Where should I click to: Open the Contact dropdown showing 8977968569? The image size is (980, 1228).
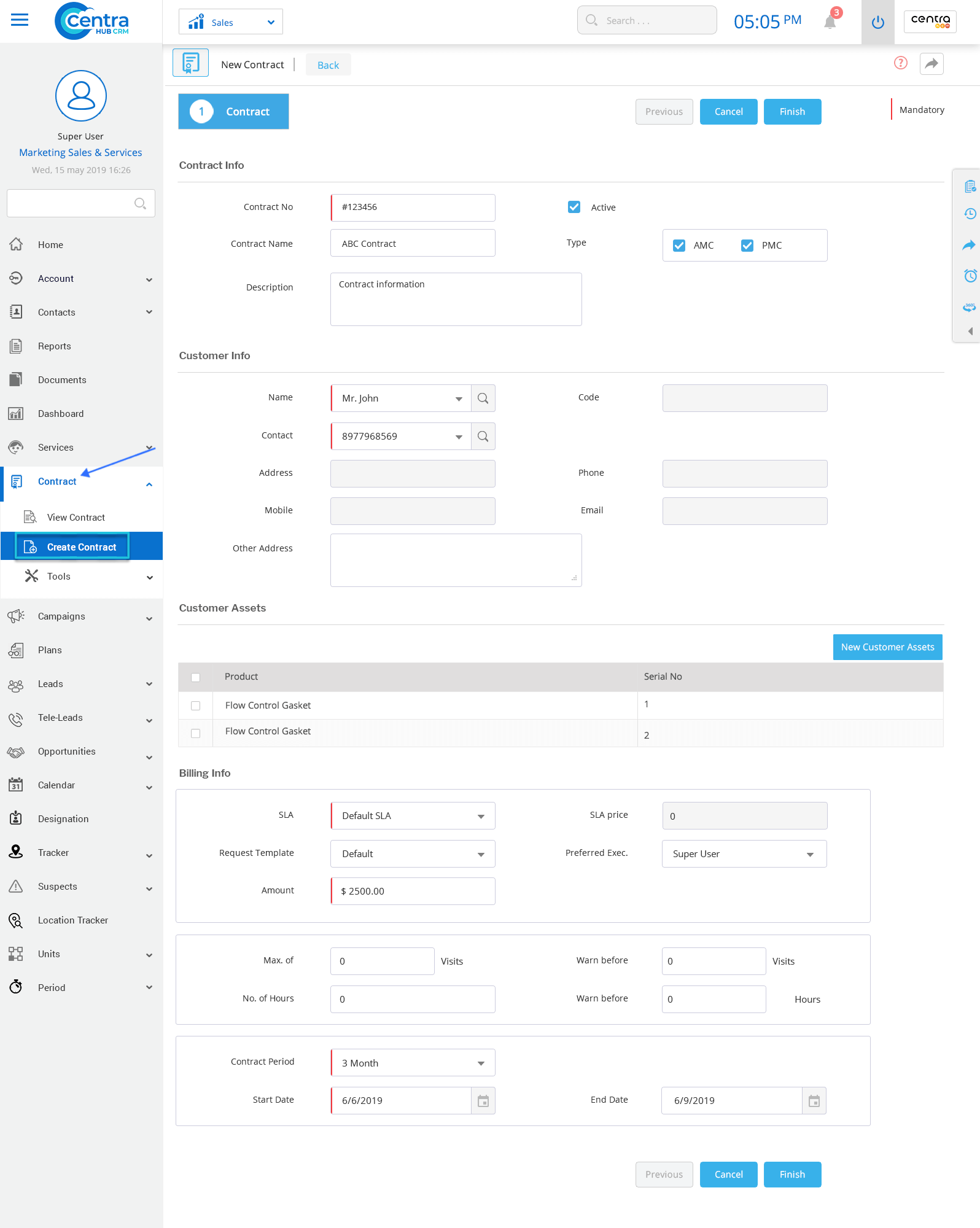click(x=401, y=437)
